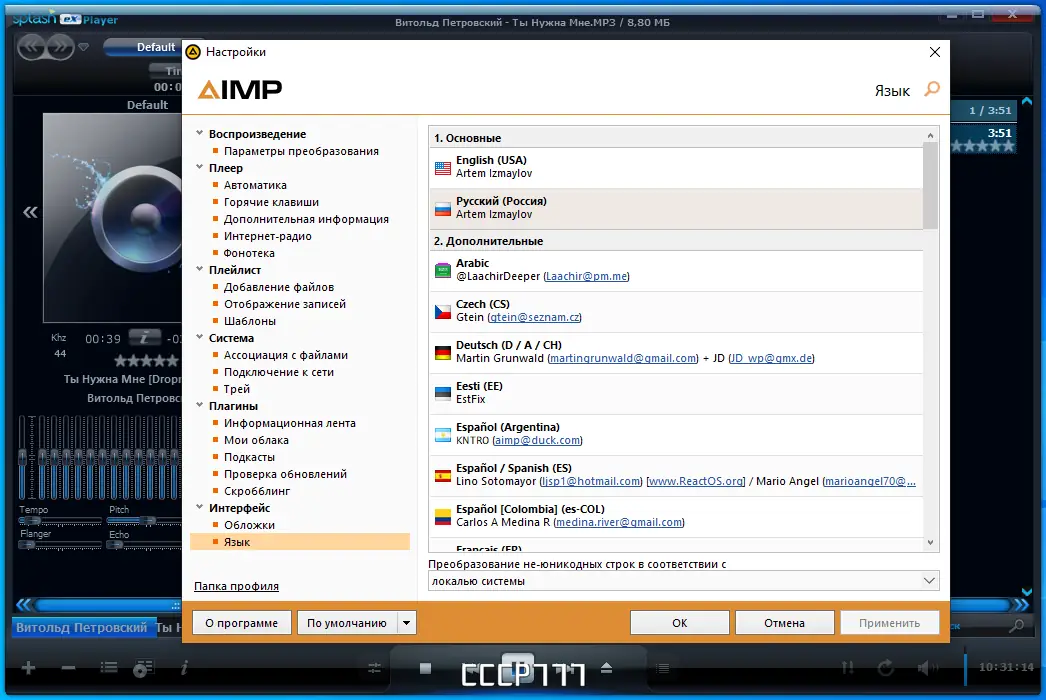Open the language search magnifier icon
The image size is (1046, 700).
[930, 90]
